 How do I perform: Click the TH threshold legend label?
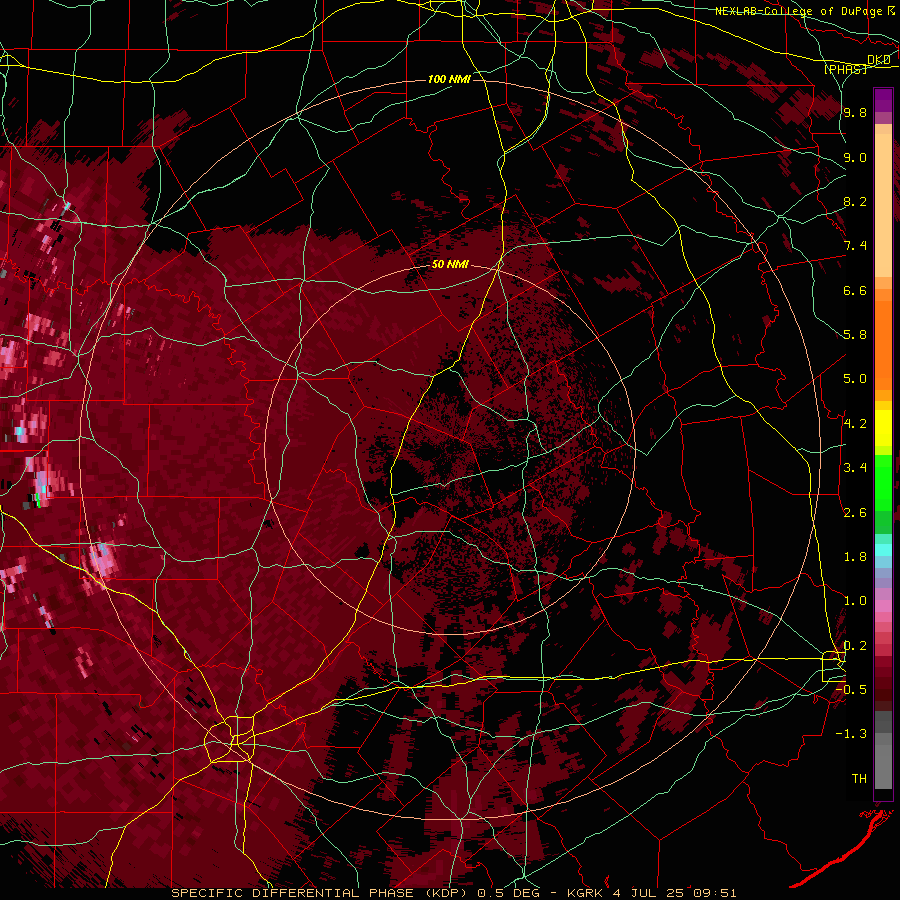pyautogui.click(x=859, y=778)
